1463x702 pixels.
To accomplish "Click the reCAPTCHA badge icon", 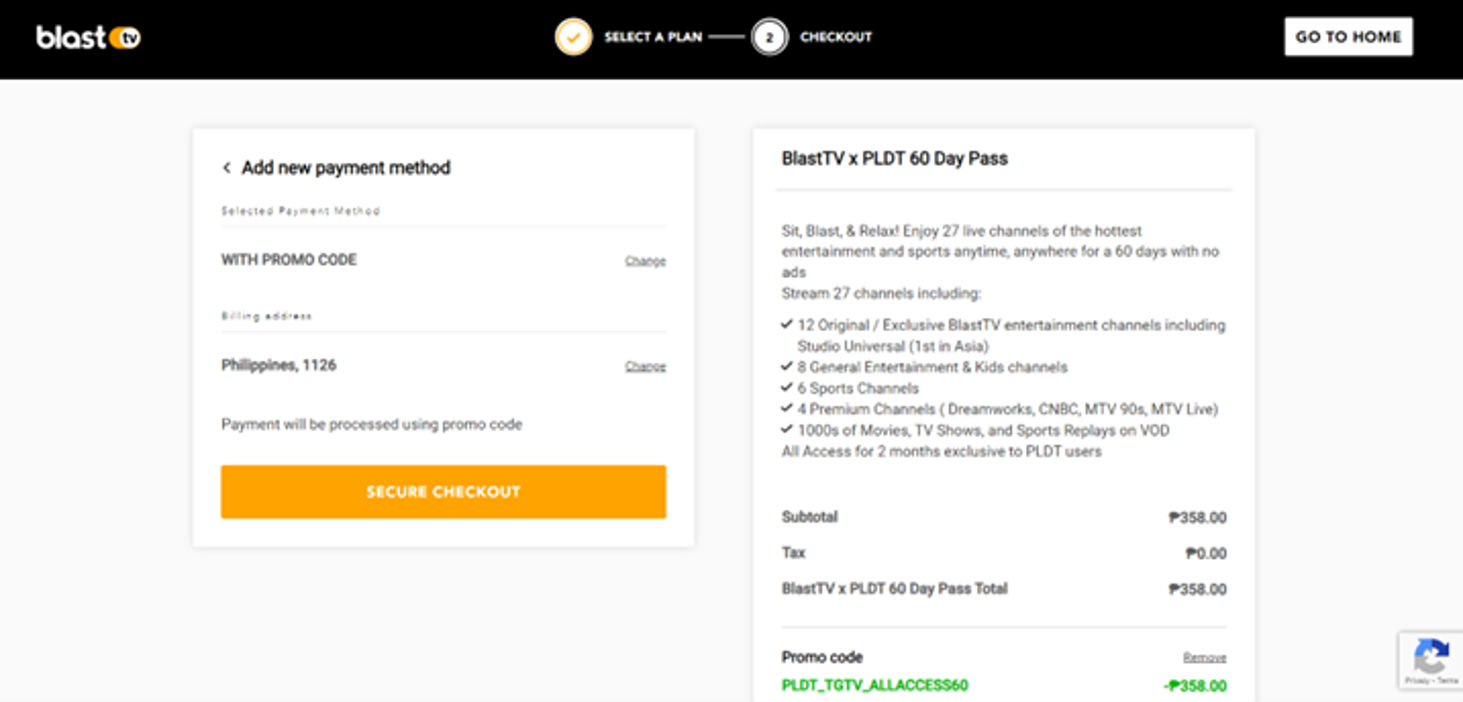I will click(1431, 657).
